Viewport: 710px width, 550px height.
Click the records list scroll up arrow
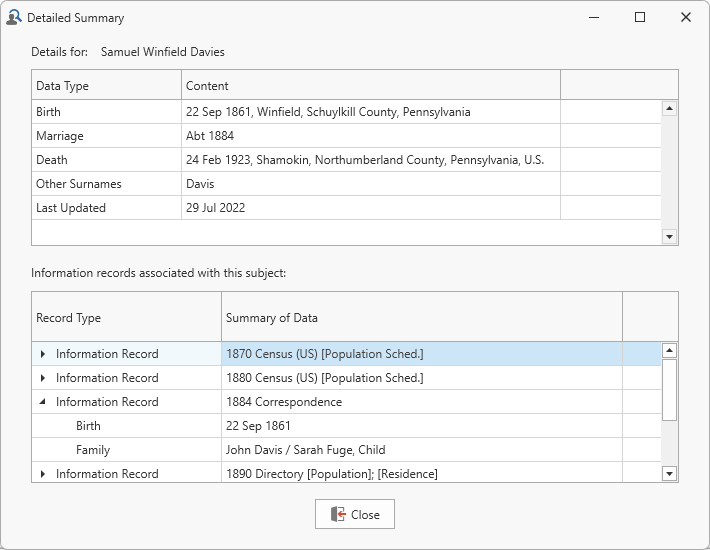[x=669, y=351]
